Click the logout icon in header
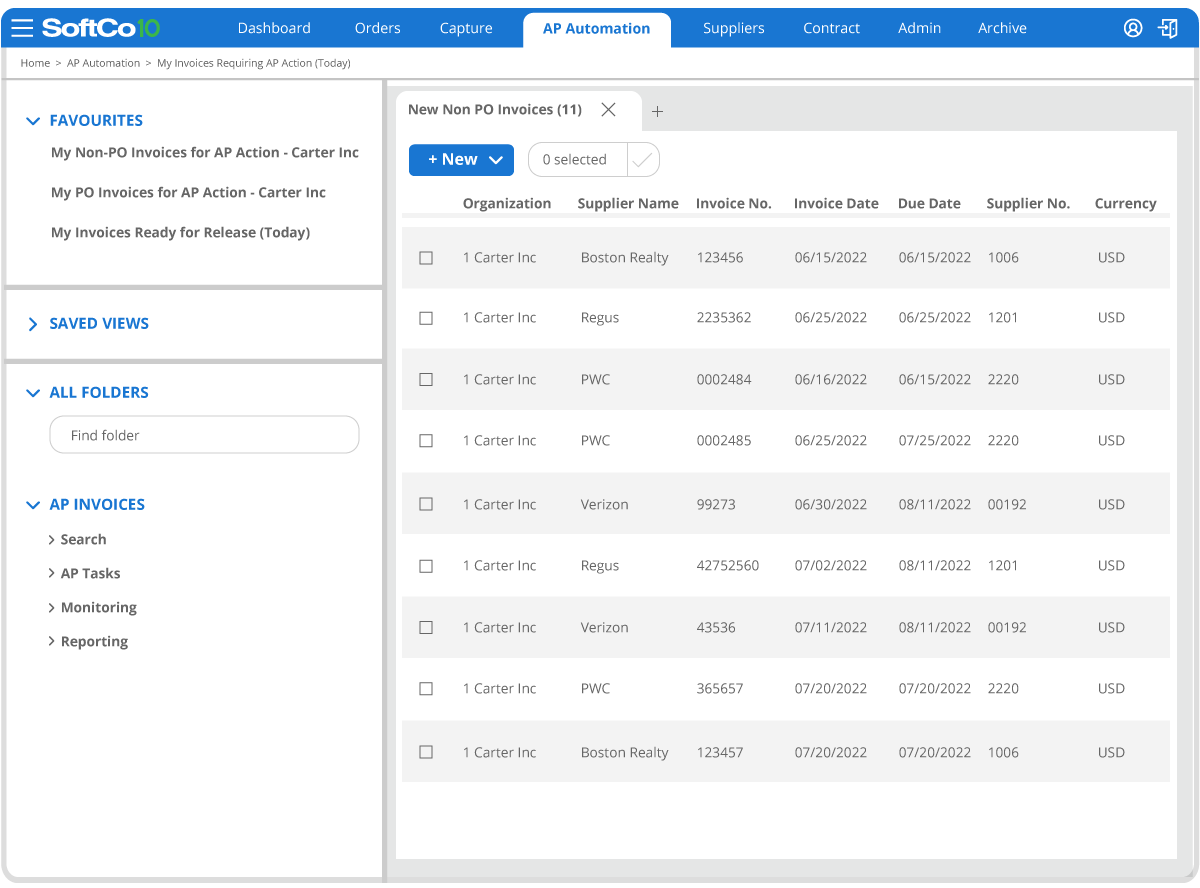This screenshot has width=1200, height=888. 1168,28
